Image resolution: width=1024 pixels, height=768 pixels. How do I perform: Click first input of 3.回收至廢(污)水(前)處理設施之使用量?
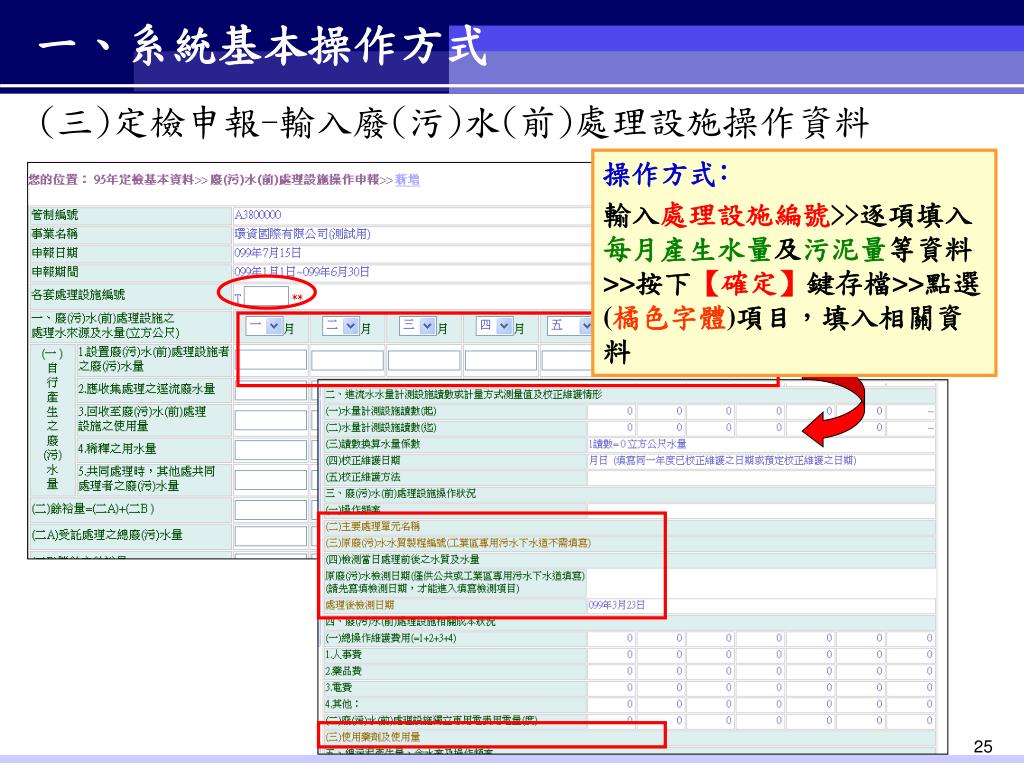tap(270, 420)
